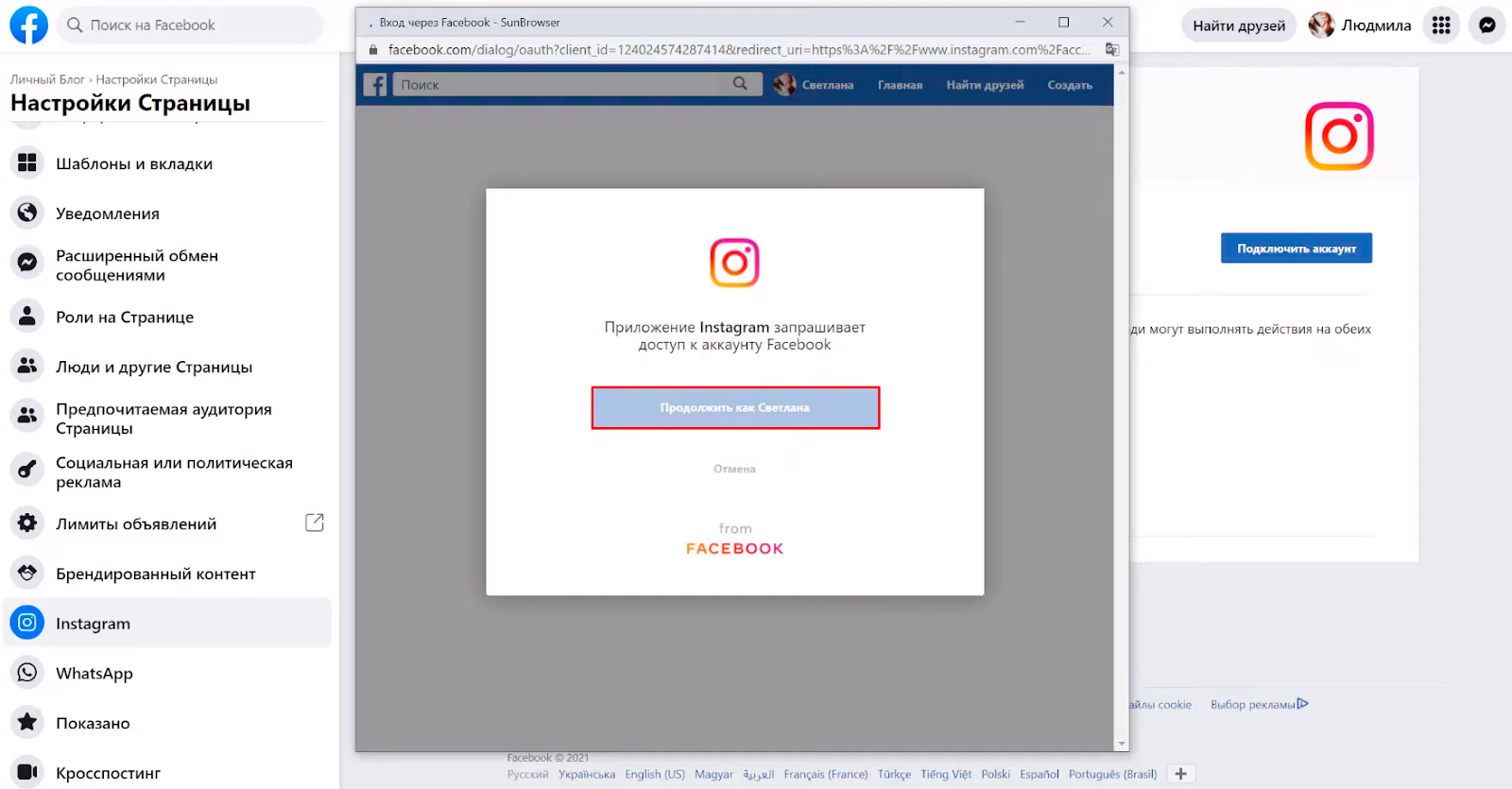Viewport: 1512px width, 789px height.
Task: Focus the Поиск на Facebook search field
Action: (x=190, y=26)
